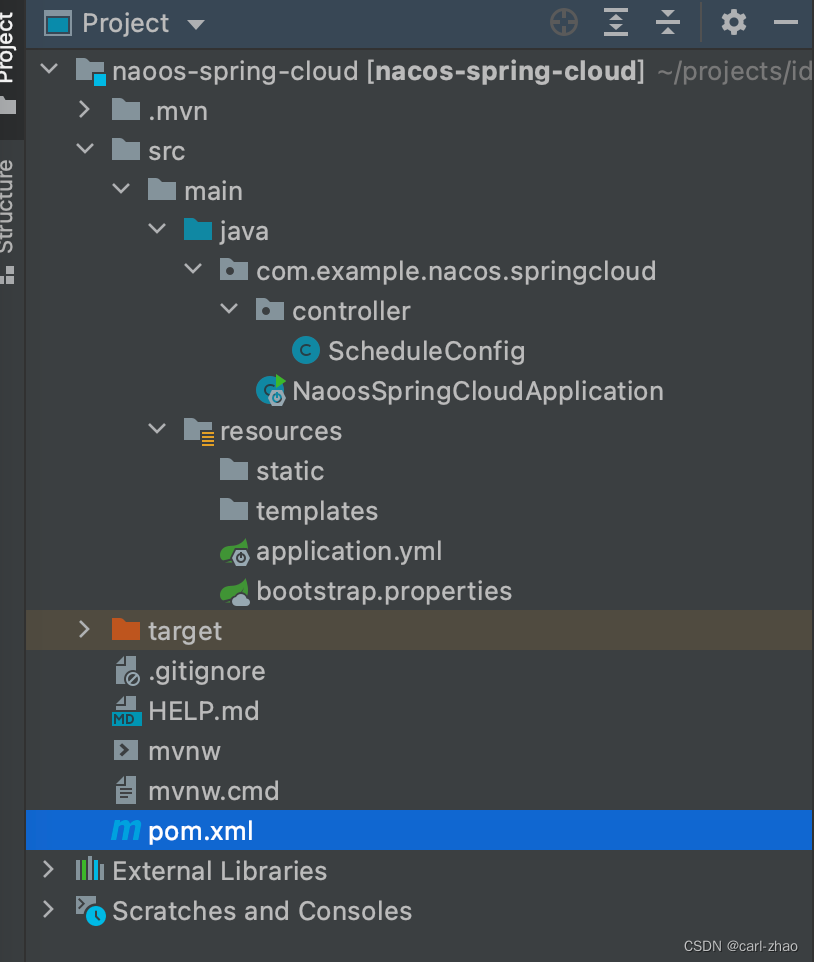Image resolution: width=814 pixels, height=962 pixels.
Task: Select the Project side tab
Action: click(8, 45)
